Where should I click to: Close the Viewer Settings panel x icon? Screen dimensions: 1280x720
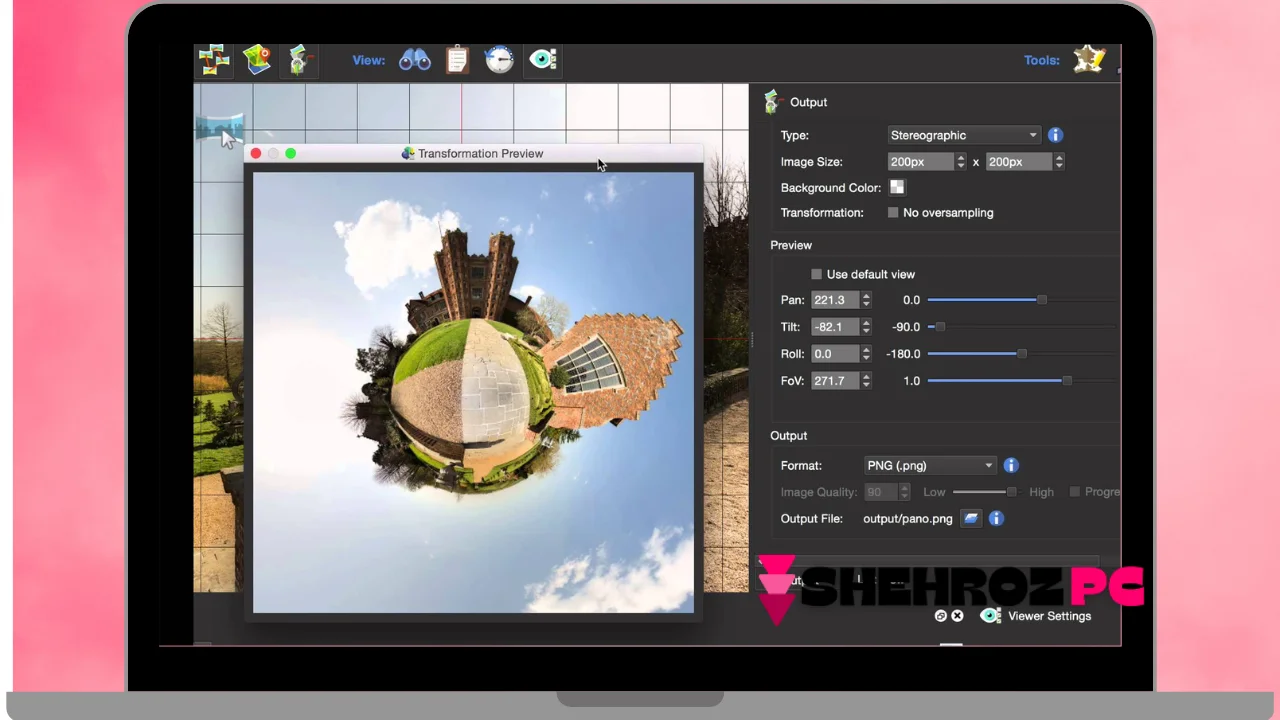(x=957, y=616)
